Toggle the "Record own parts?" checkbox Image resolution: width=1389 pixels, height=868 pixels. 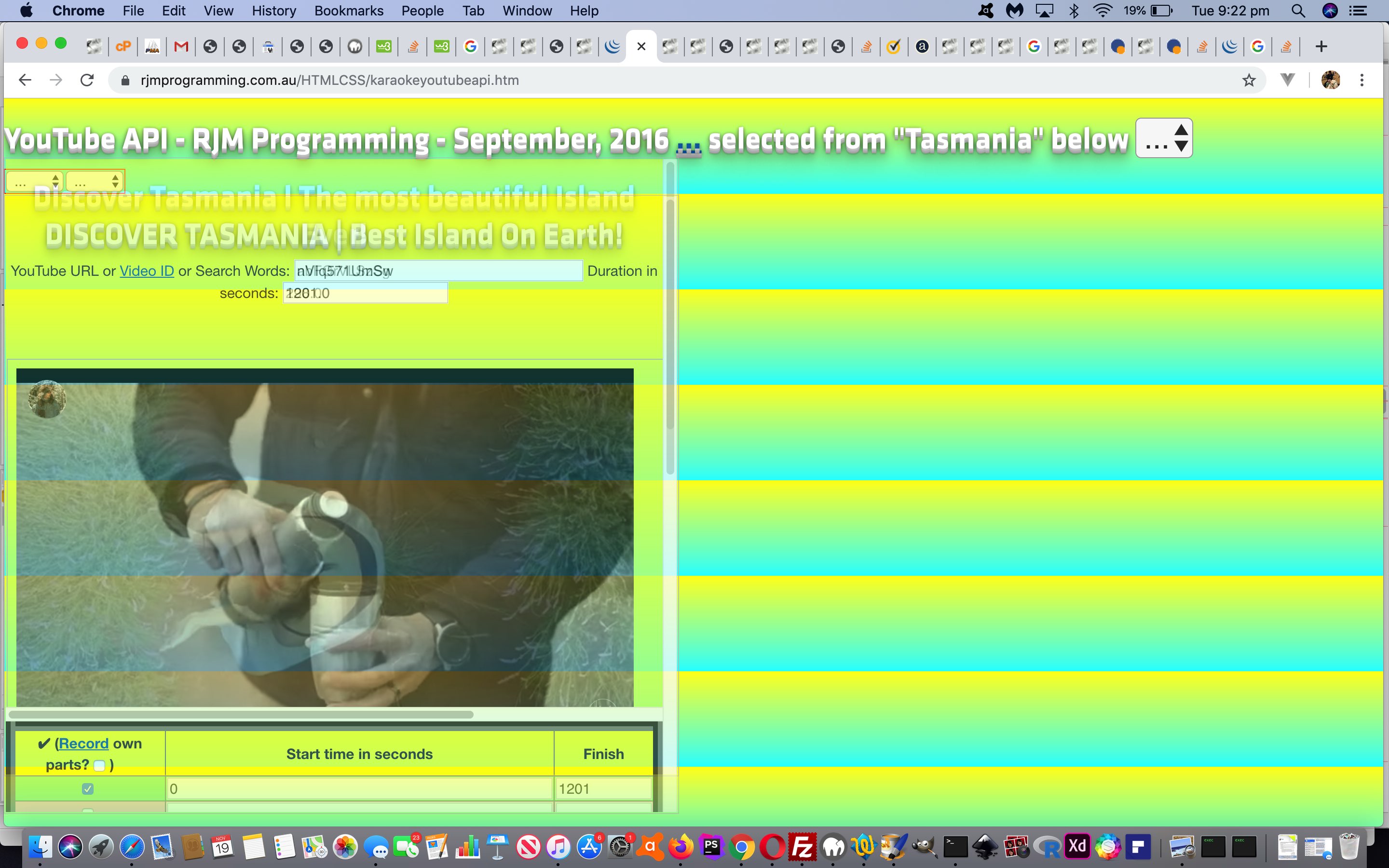click(99, 765)
